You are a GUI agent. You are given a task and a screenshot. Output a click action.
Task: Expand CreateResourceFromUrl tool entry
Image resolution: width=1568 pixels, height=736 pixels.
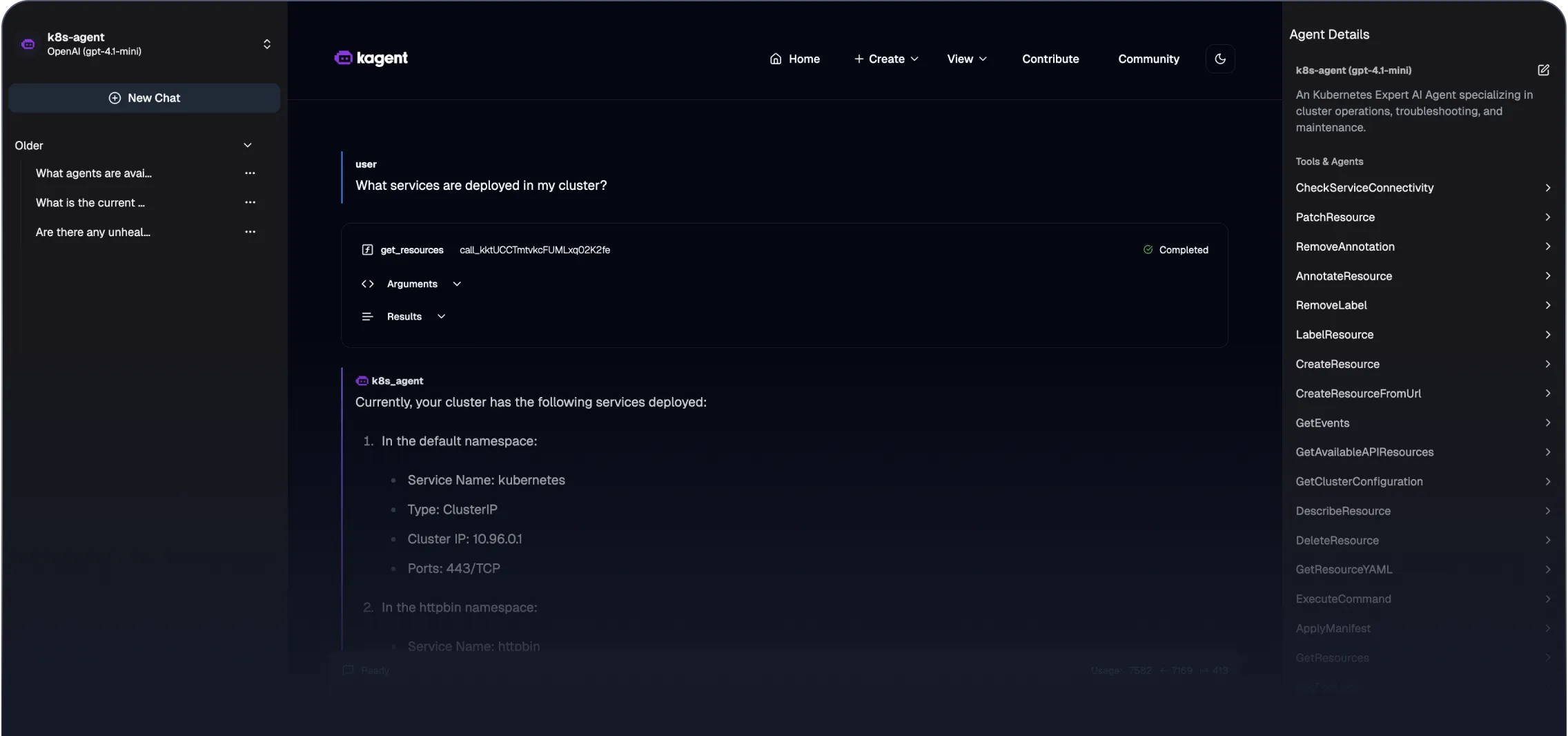click(x=1422, y=394)
